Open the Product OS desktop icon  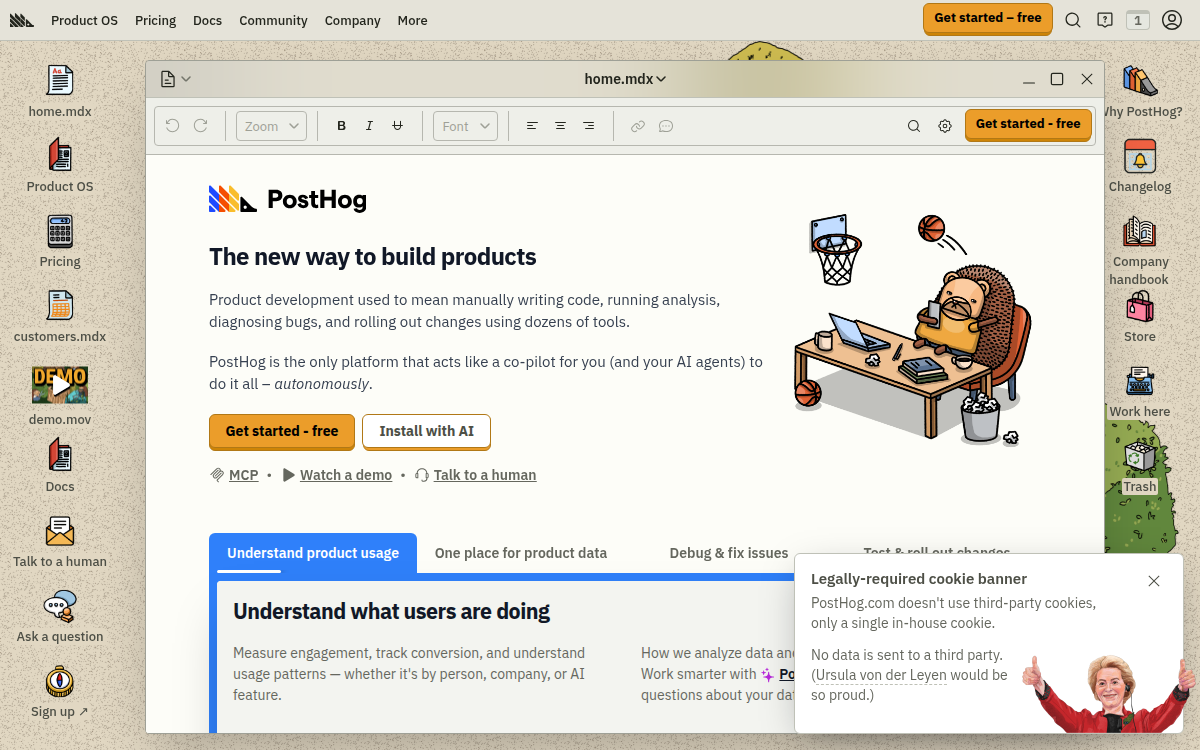point(60,166)
